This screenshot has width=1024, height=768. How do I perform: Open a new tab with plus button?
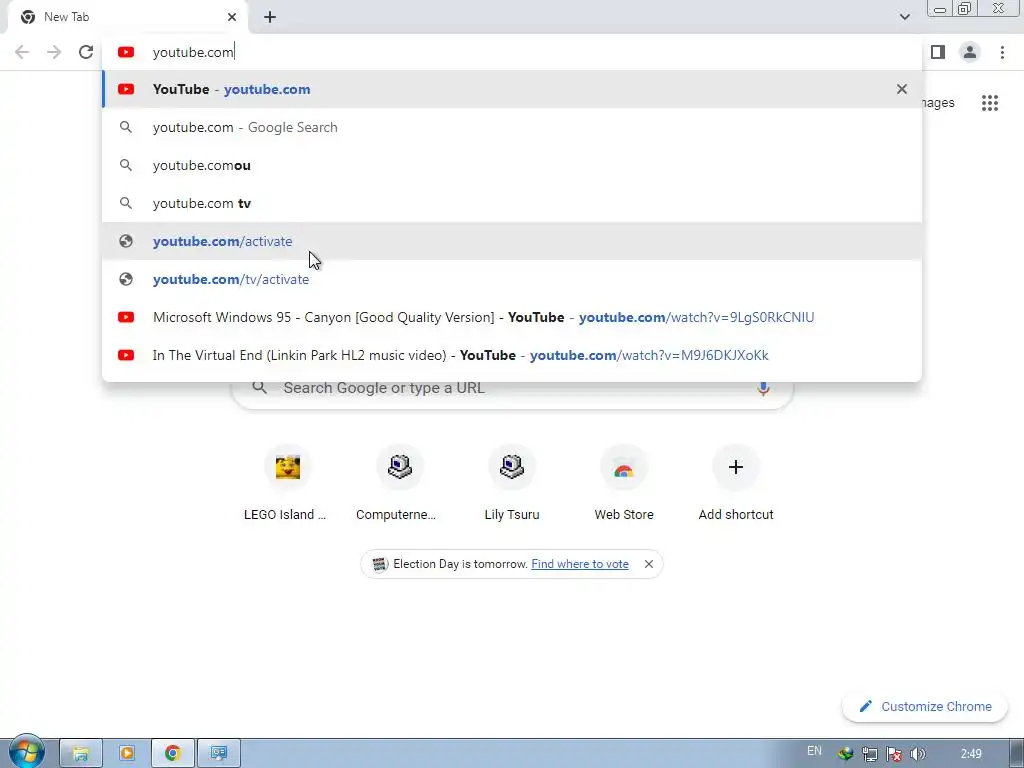pos(270,17)
